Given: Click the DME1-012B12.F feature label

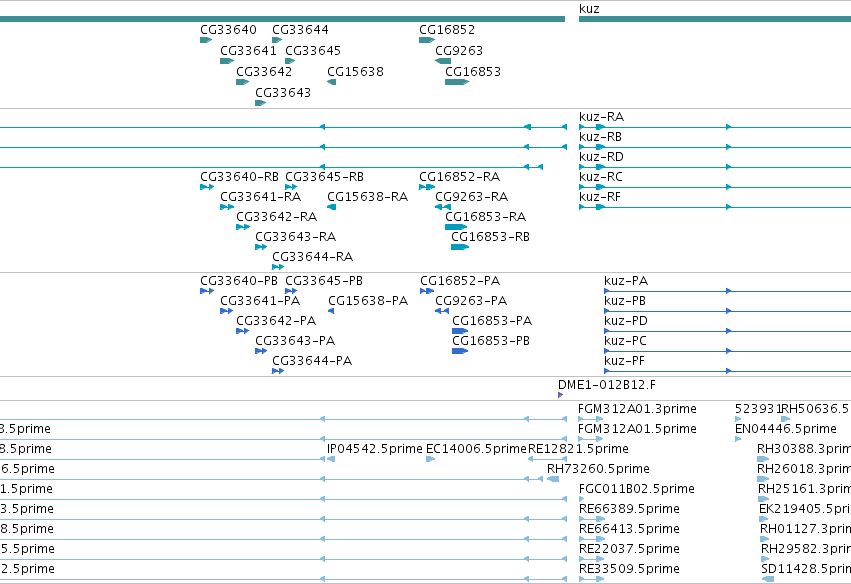Looking at the screenshot, I should [x=607, y=385].
